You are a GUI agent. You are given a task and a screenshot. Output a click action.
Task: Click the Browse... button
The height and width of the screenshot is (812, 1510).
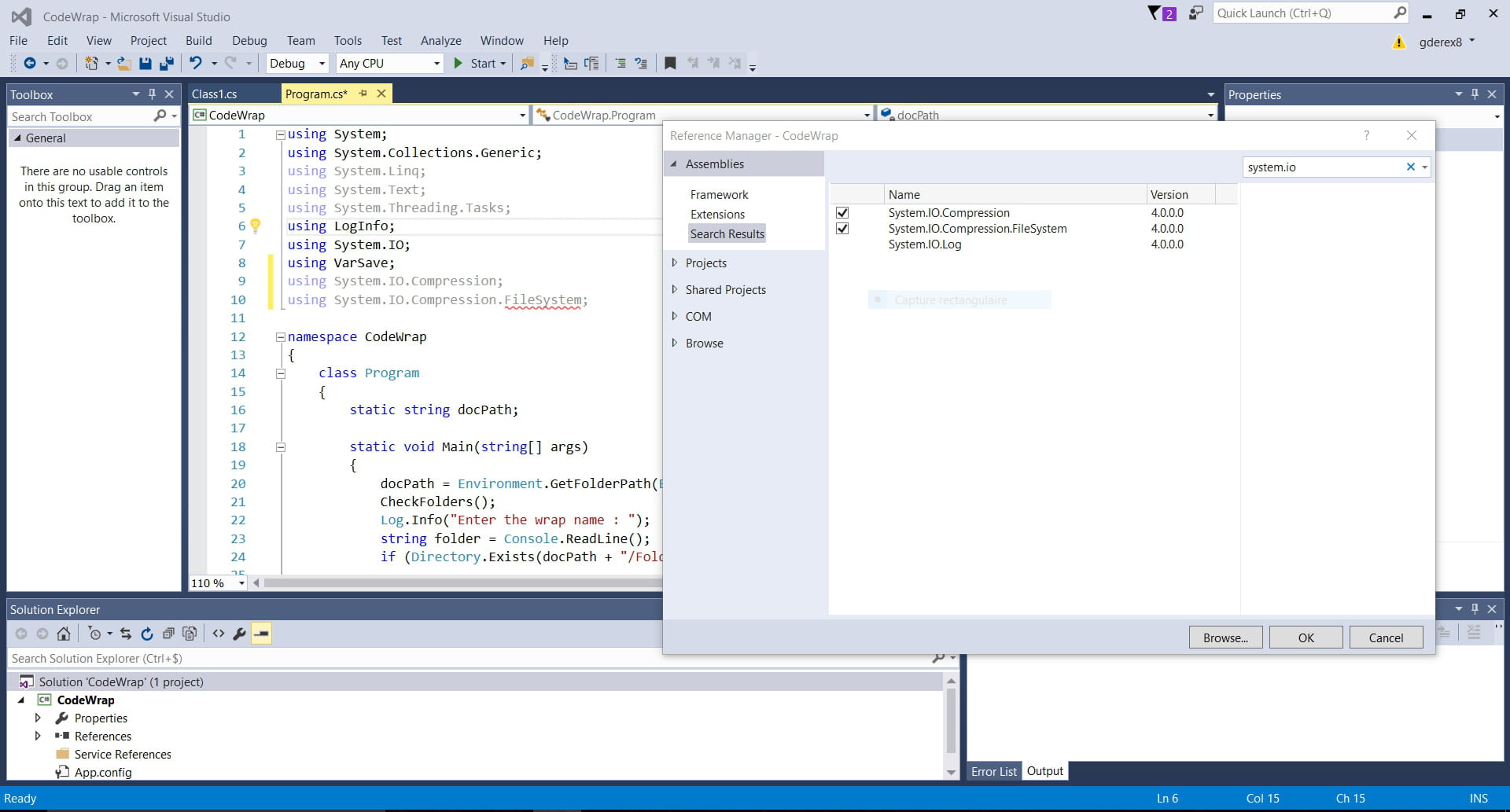(1225, 637)
